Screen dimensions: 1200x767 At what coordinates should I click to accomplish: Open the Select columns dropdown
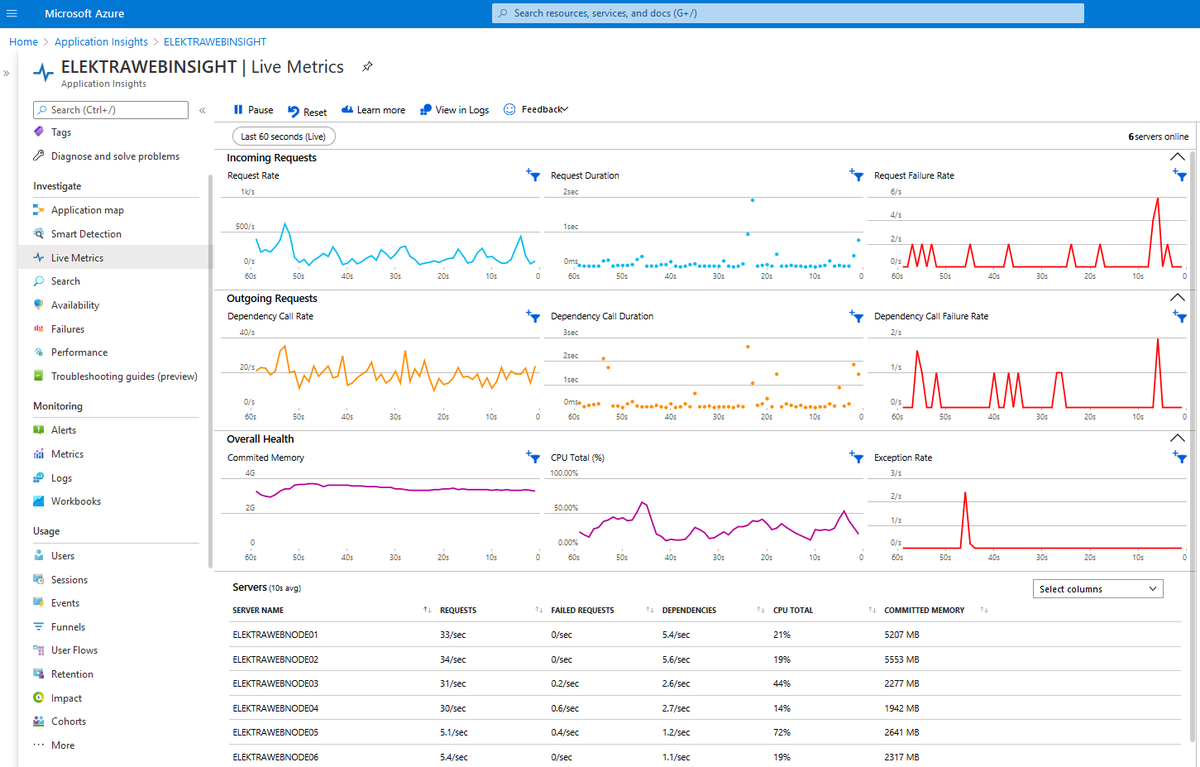[x=1097, y=588]
